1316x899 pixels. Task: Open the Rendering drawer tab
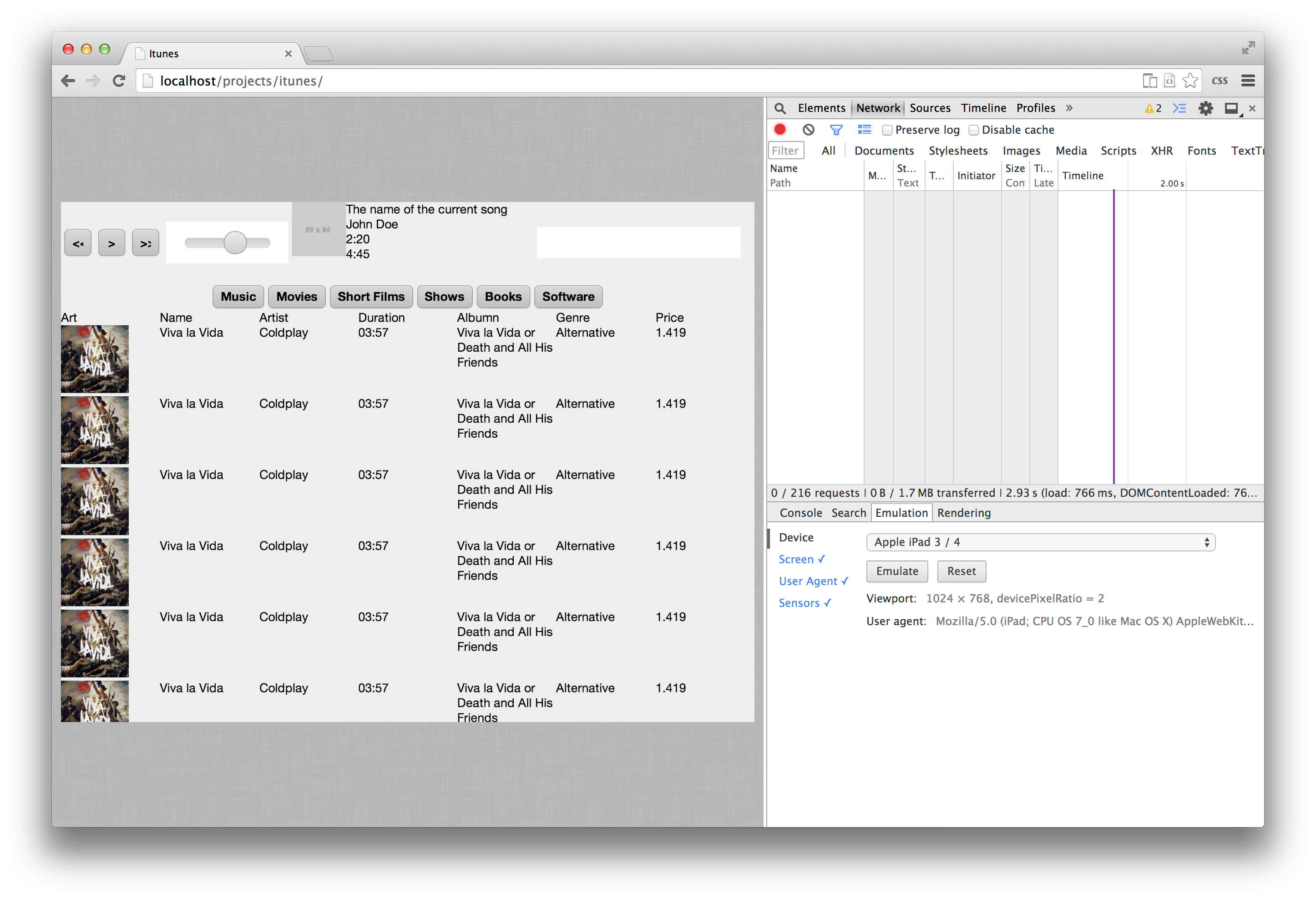coord(963,513)
